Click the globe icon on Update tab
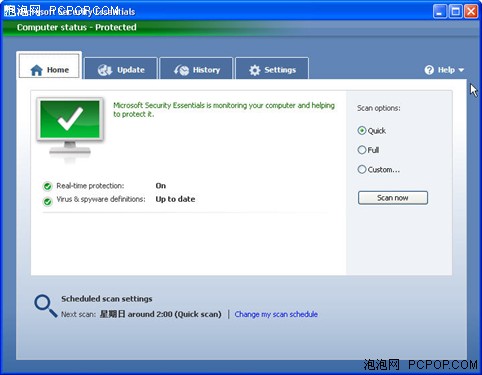This screenshot has width=482, height=375. click(x=105, y=70)
